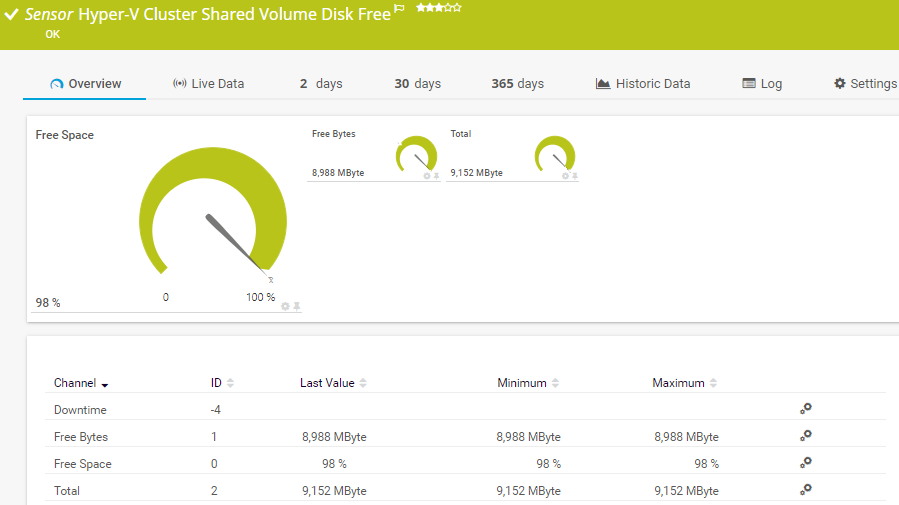Pin the Total gauge

pos(575,176)
